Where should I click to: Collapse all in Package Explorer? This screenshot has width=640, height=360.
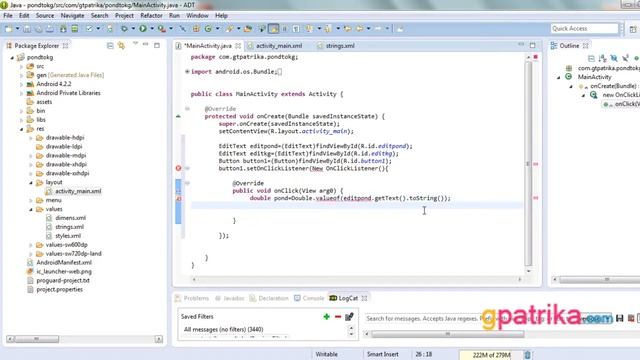coord(110,46)
